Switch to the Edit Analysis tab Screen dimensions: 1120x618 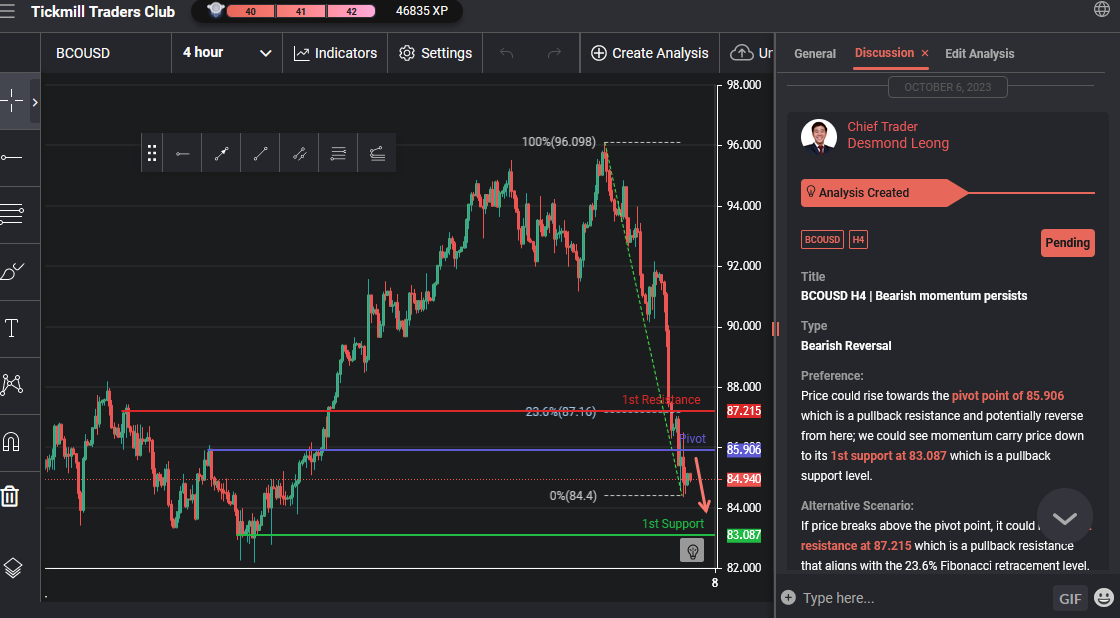[979, 54]
